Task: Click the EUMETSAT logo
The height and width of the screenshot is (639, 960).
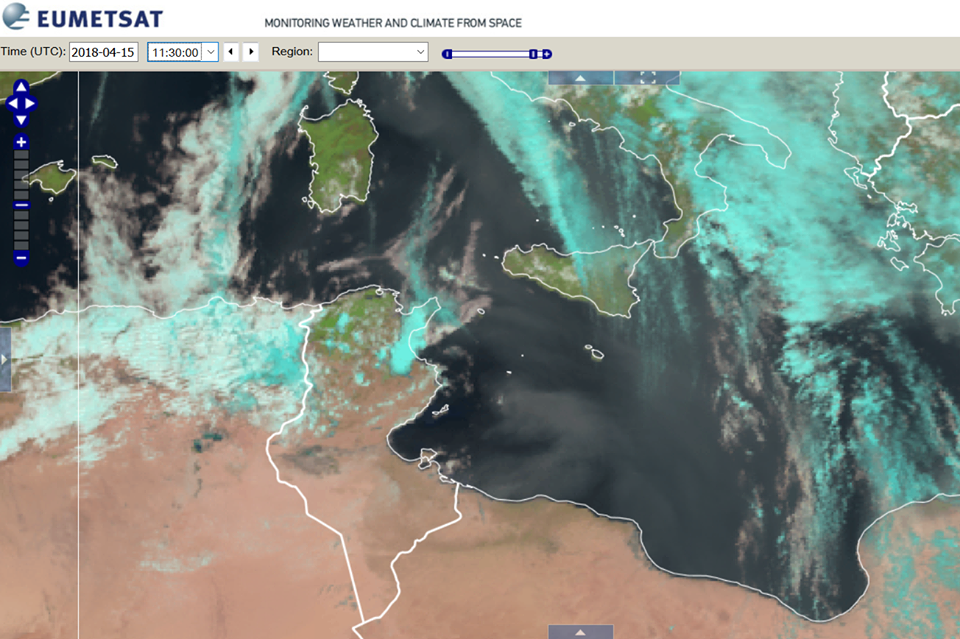Action: click(x=83, y=18)
